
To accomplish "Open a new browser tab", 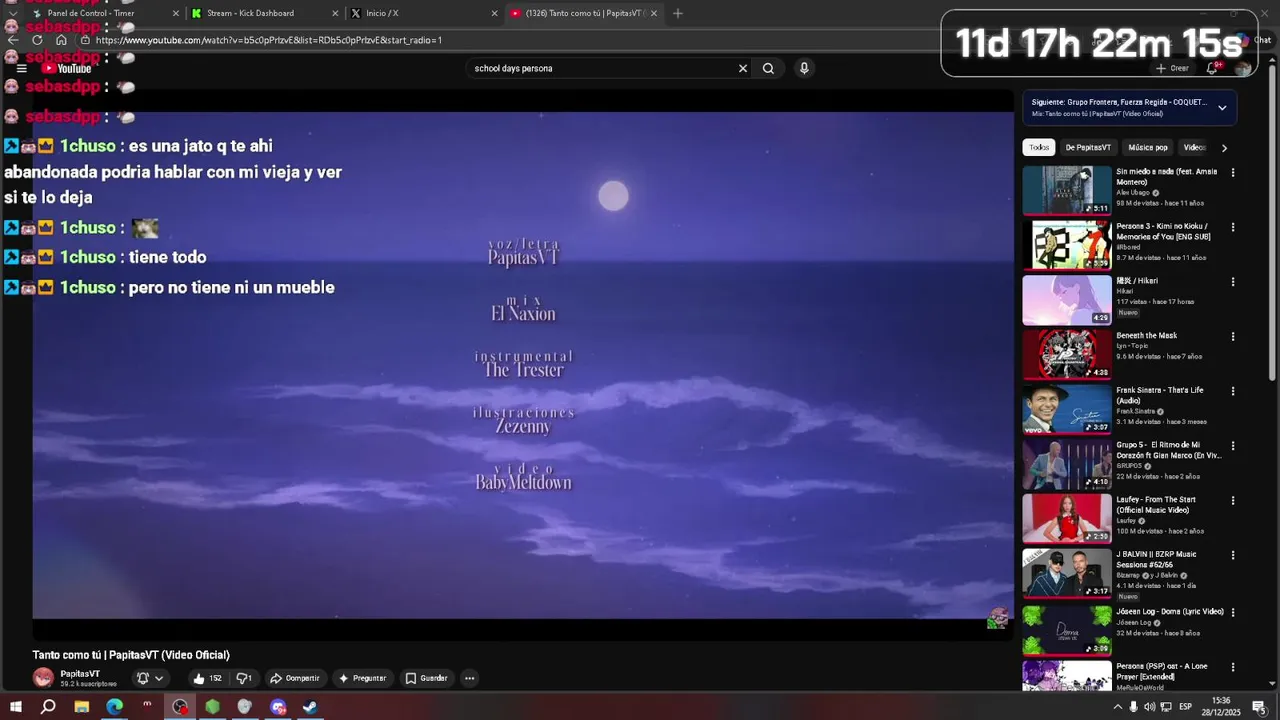I will 678,13.
